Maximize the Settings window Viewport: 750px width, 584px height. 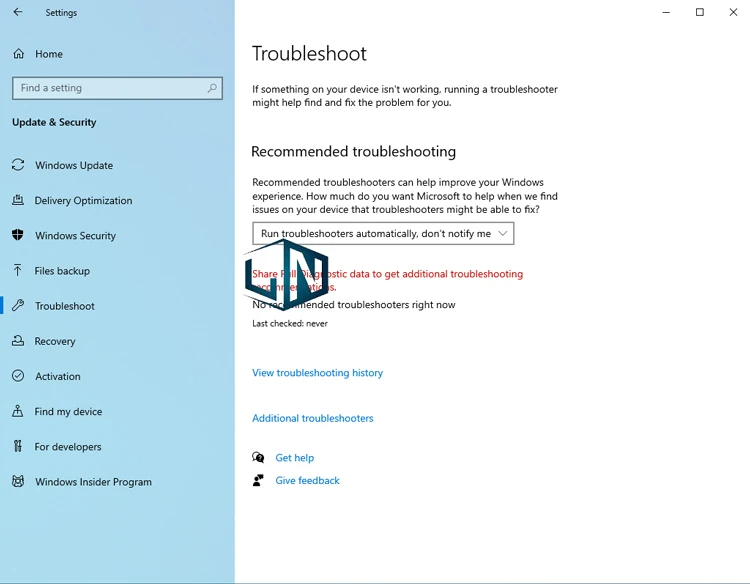699,13
